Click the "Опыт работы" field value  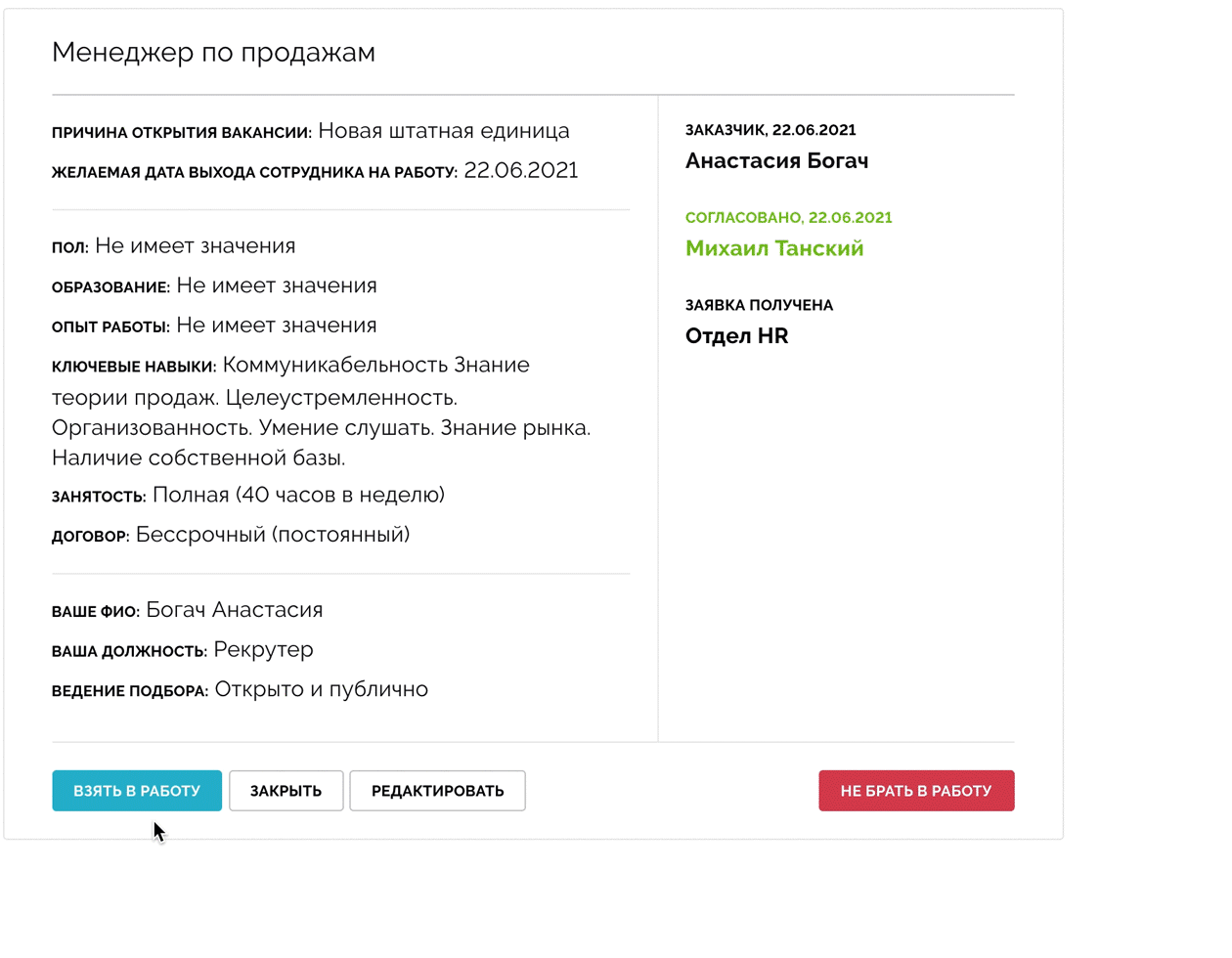(x=276, y=326)
